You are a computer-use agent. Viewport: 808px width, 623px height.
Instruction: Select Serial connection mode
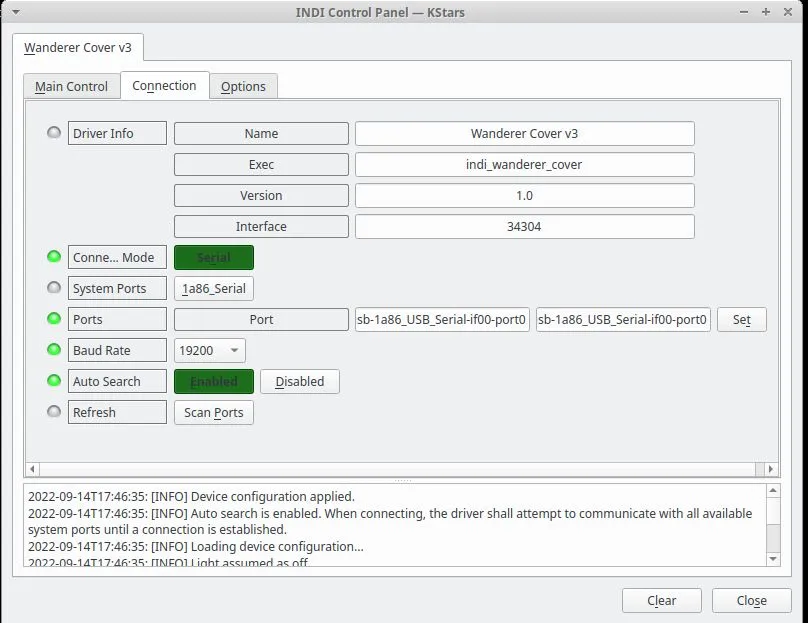coord(214,258)
